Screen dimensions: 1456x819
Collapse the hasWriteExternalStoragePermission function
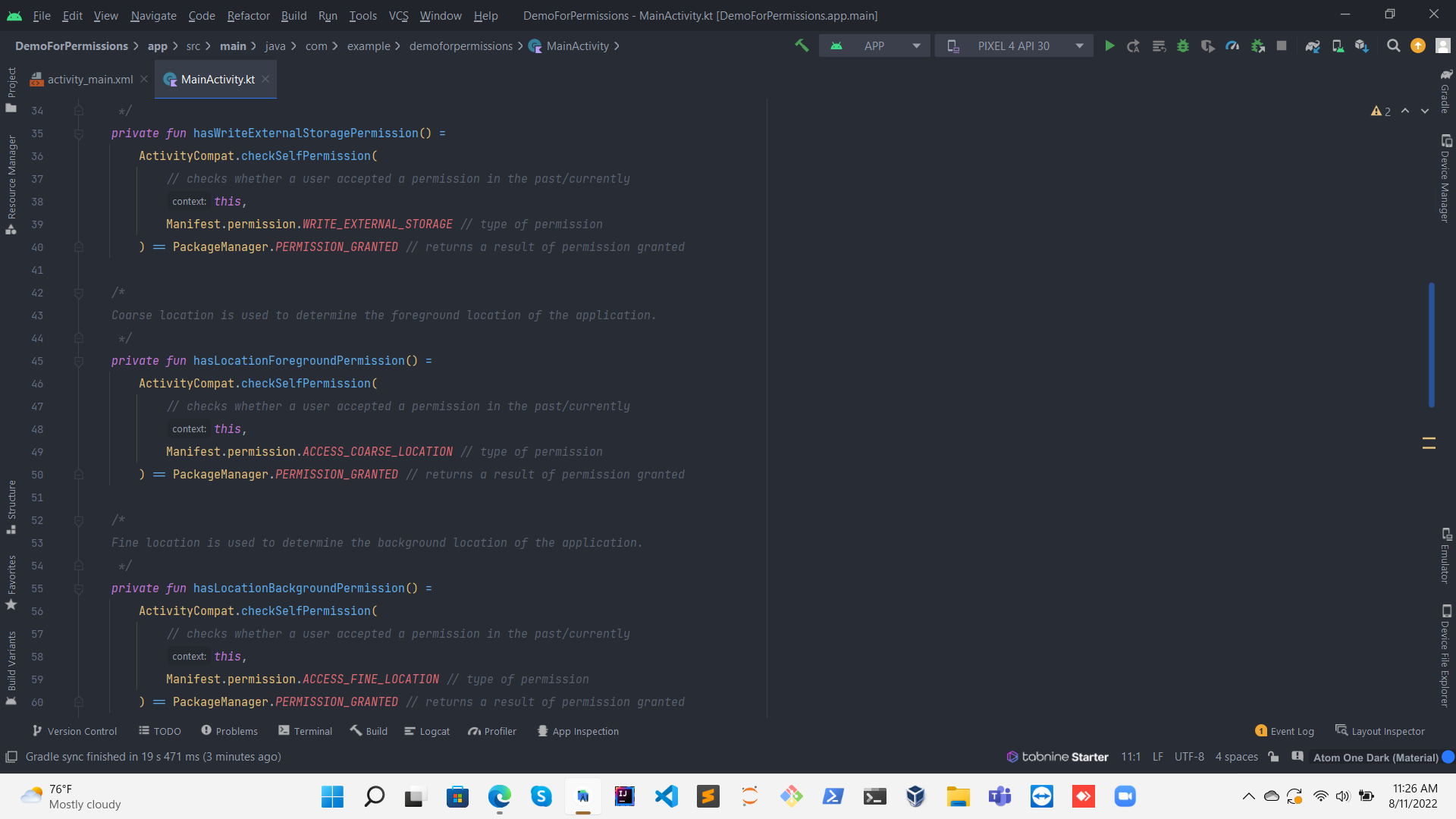[79, 133]
